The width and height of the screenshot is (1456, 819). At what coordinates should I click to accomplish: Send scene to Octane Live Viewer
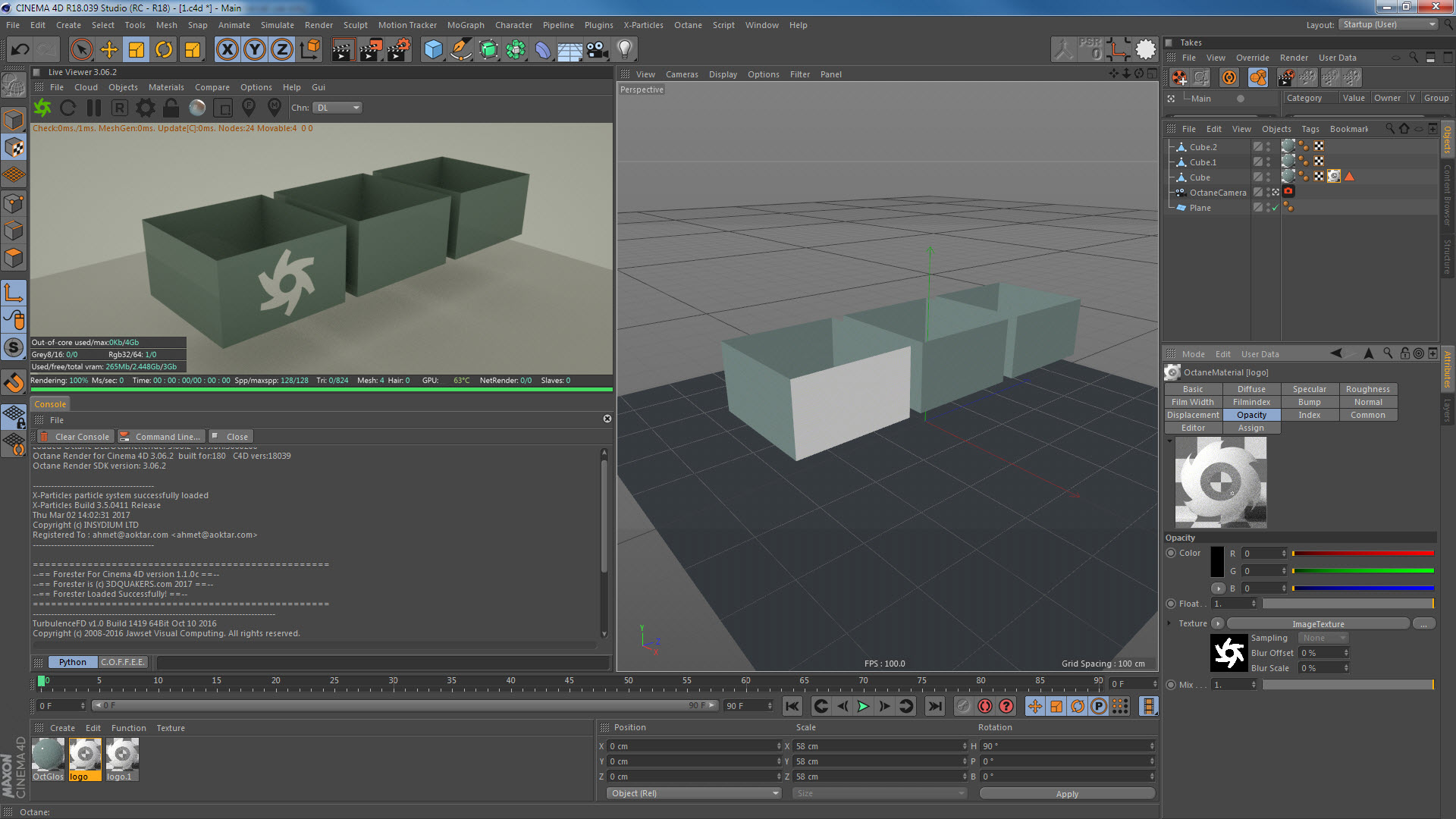(42, 108)
